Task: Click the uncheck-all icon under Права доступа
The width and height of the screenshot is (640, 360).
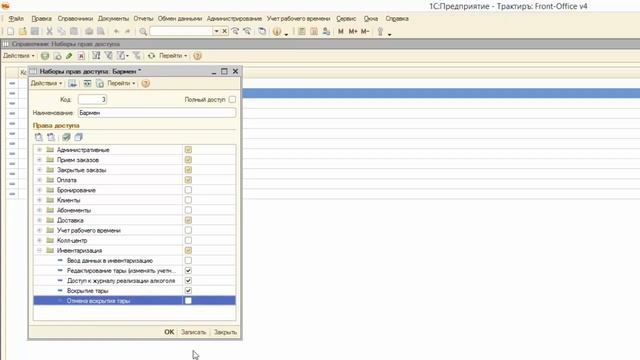Action: pyautogui.click(x=78, y=137)
